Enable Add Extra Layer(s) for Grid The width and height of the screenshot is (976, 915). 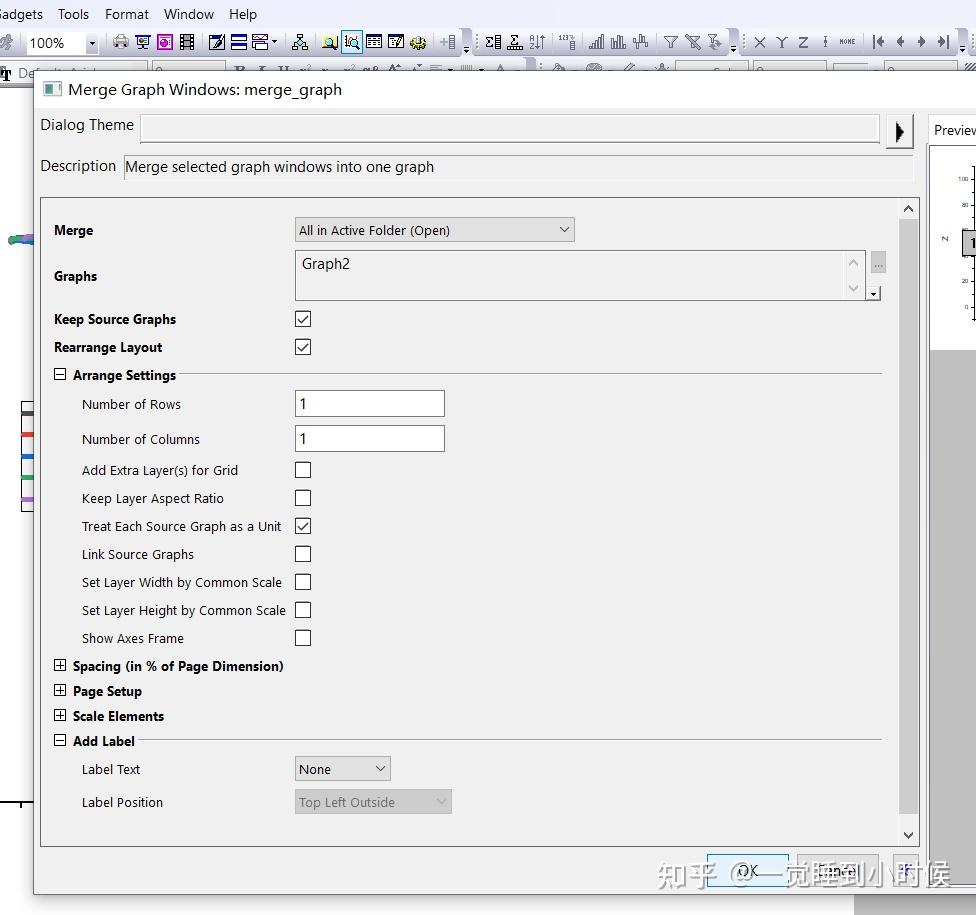pos(303,470)
